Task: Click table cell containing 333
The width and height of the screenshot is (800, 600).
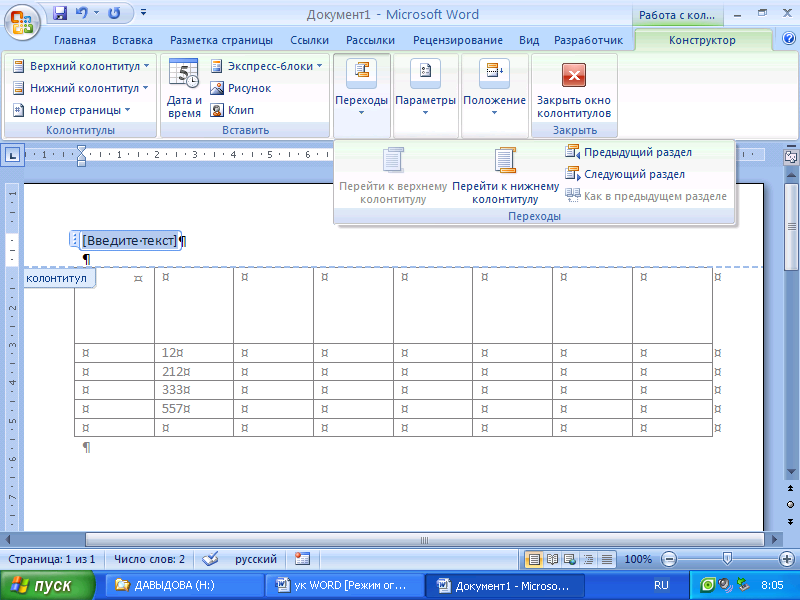Action: point(194,390)
